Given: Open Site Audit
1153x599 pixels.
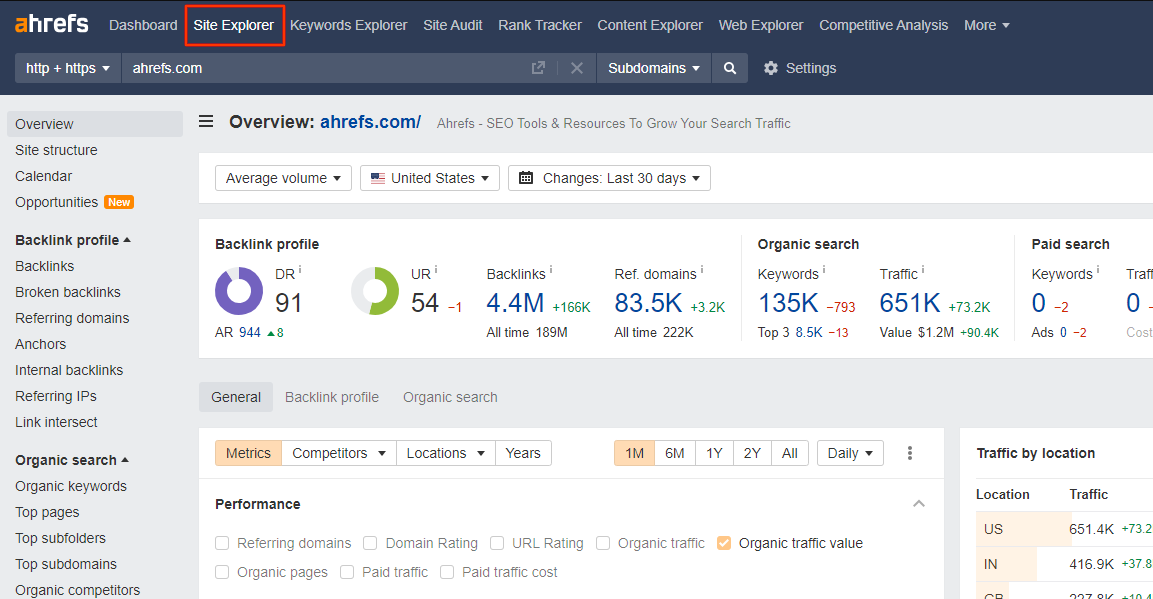Looking at the screenshot, I should pyautogui.click(x=453, y=25).
